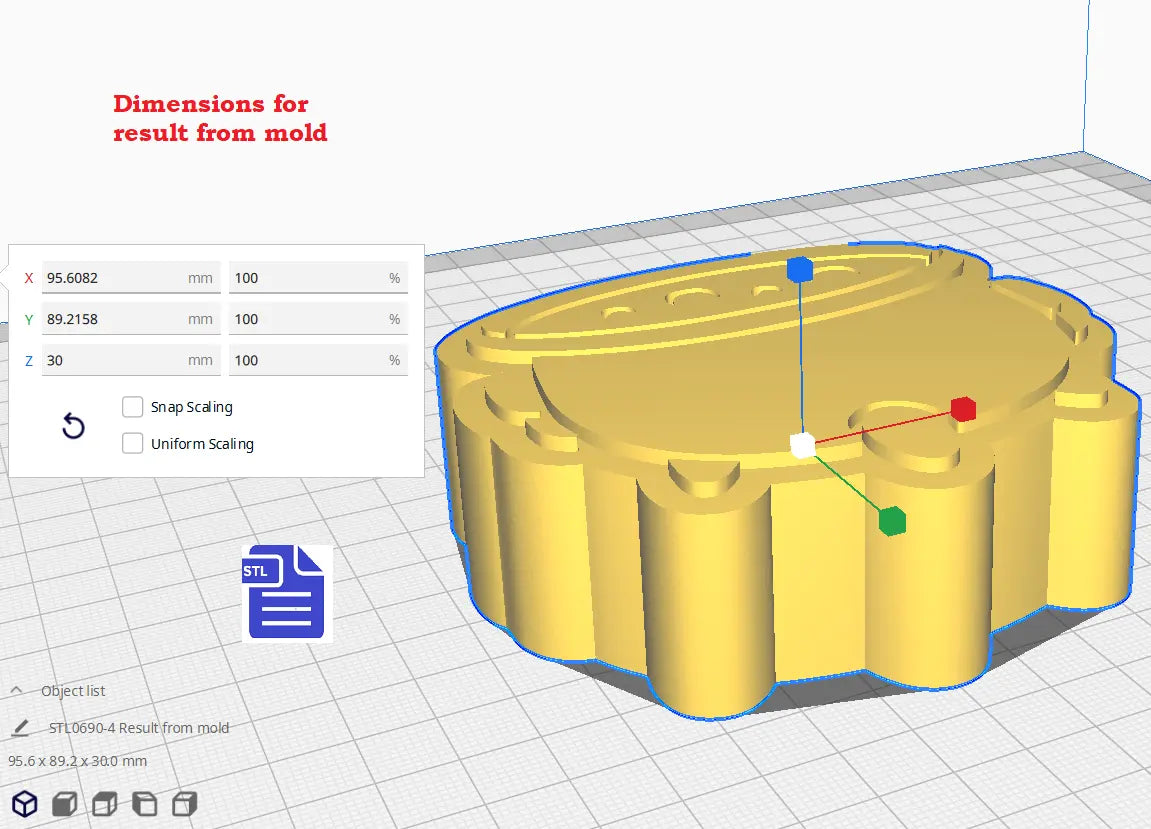The image size is (1151, 829).
Task: Enable the Snap Scaling checkbox
Action: 132,407
